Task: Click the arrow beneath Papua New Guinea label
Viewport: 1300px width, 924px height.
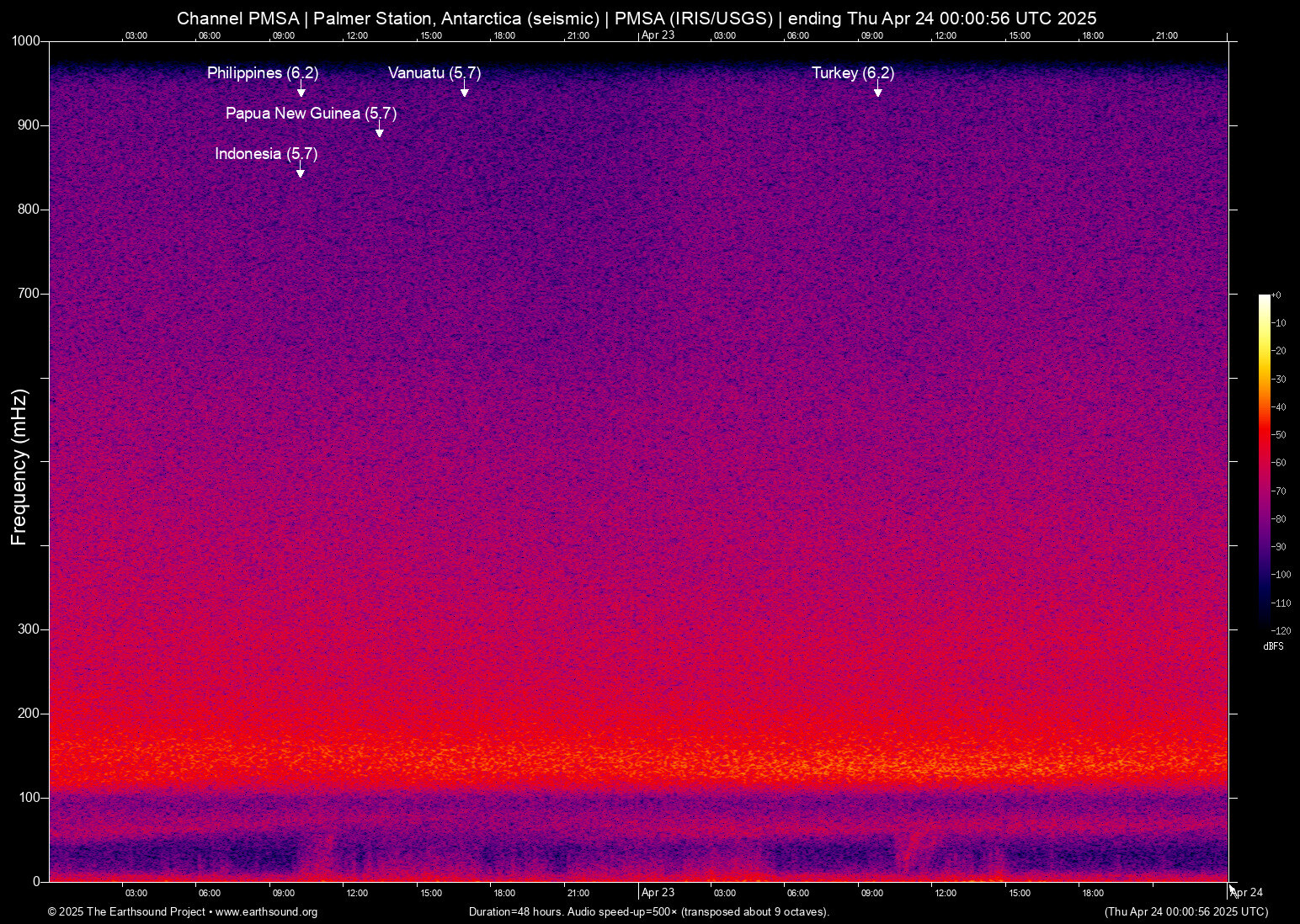Action: point(379,131)
